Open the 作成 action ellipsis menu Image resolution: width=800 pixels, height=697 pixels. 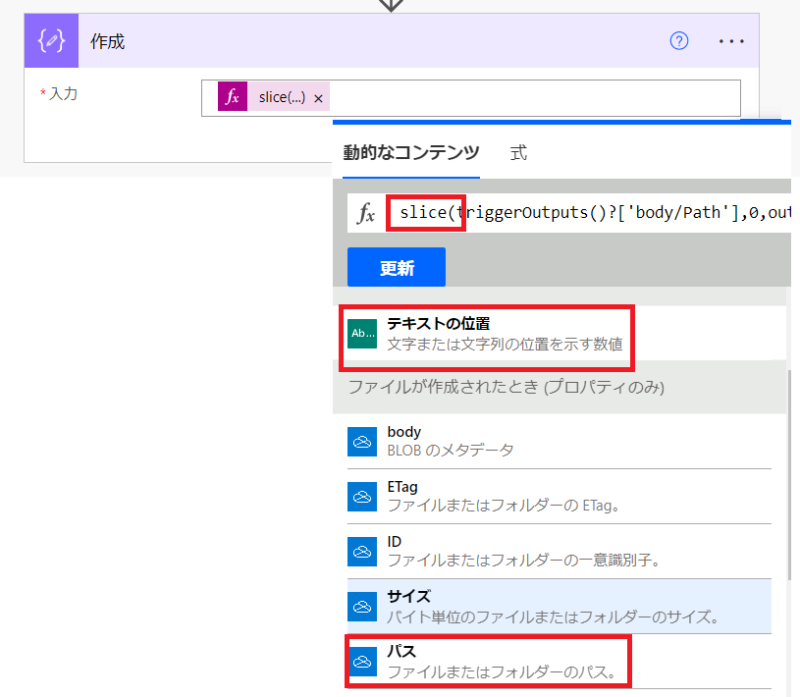tap(732, 41)
